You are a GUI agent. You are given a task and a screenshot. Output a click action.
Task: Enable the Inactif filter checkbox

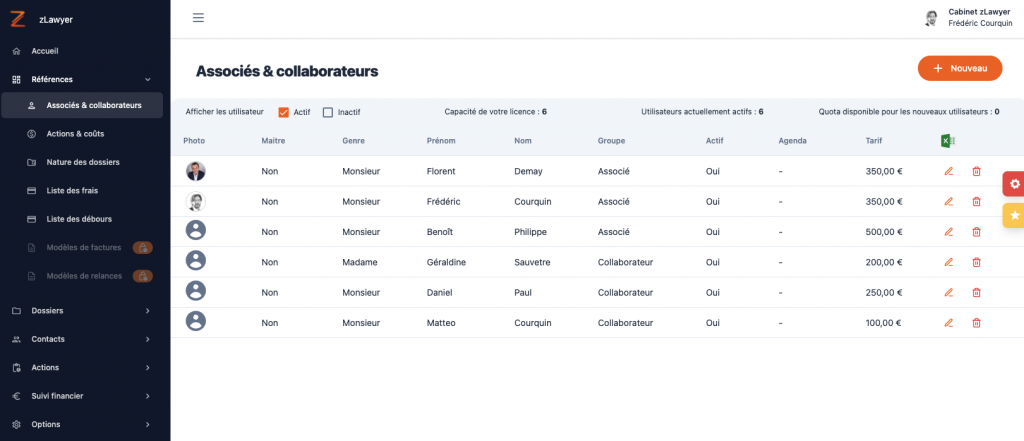pos(328,112)
